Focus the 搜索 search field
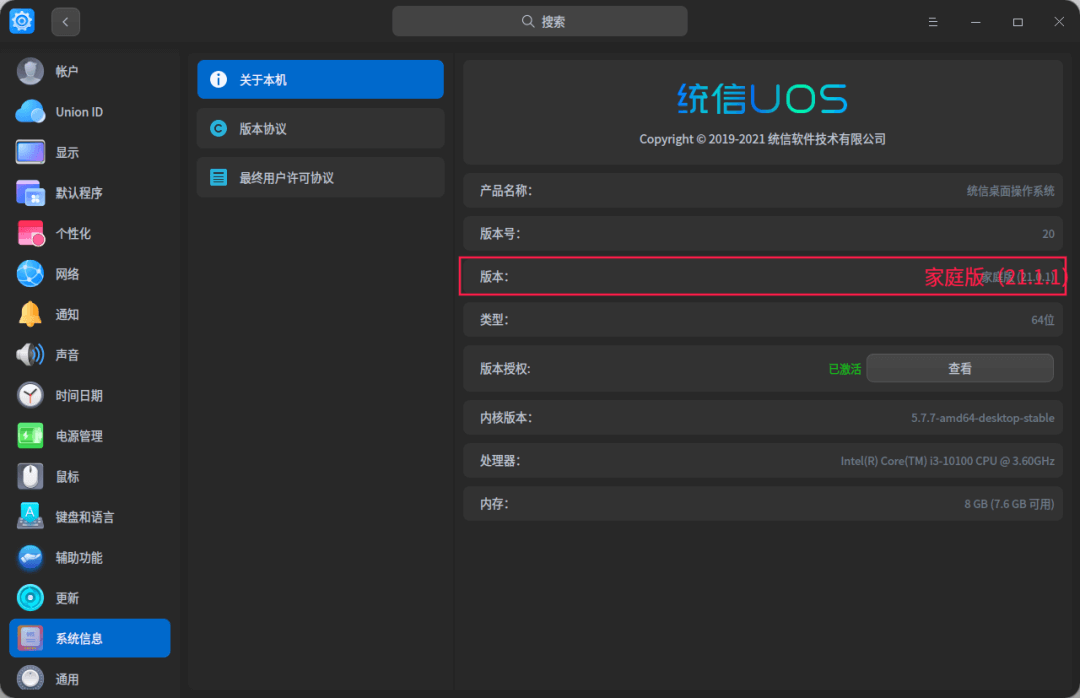The width and height of the screenshot is (1080, 698). [540, 21]
